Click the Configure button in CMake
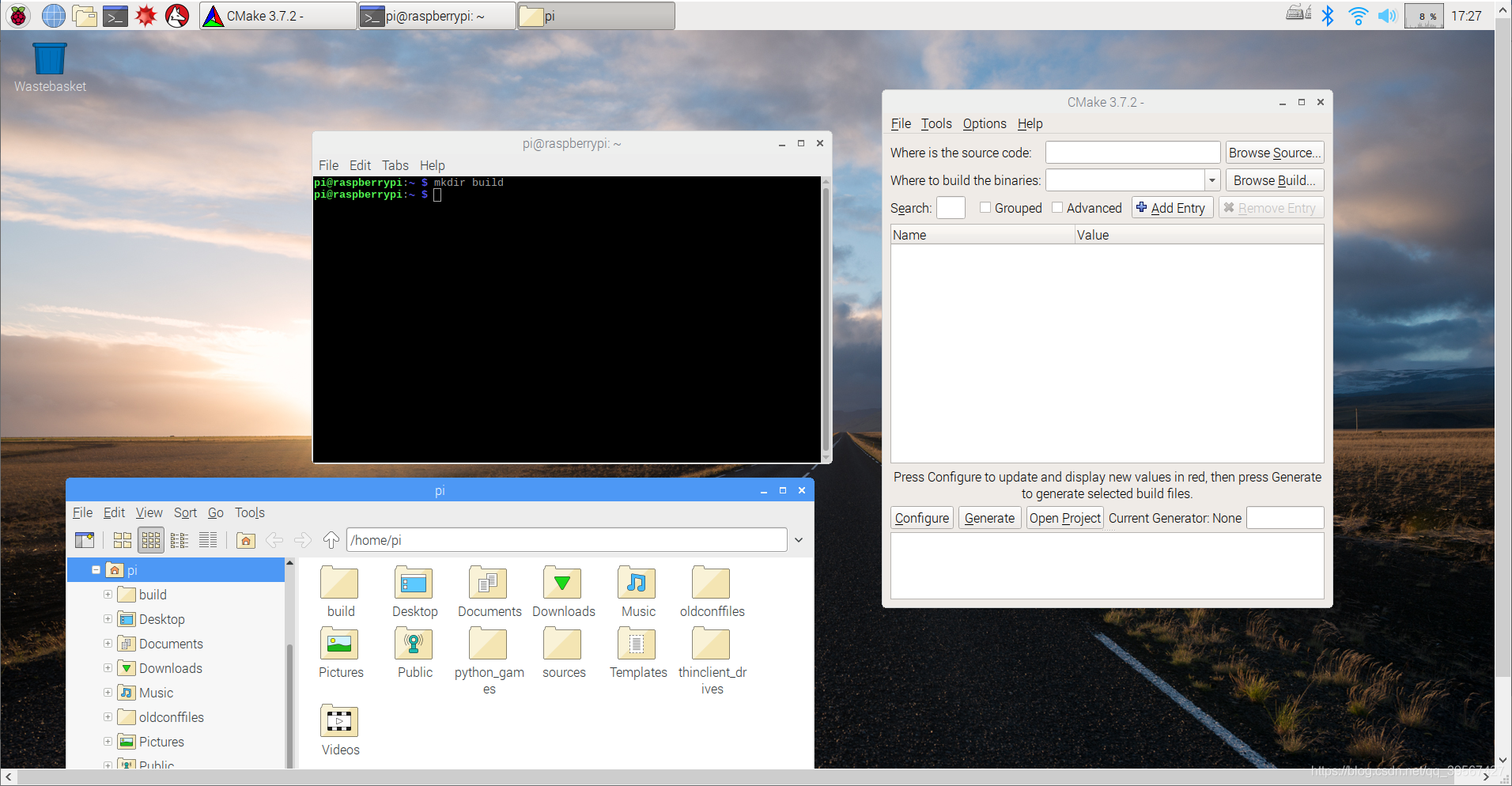This screenshot has width=1512, height=786. 922,518
